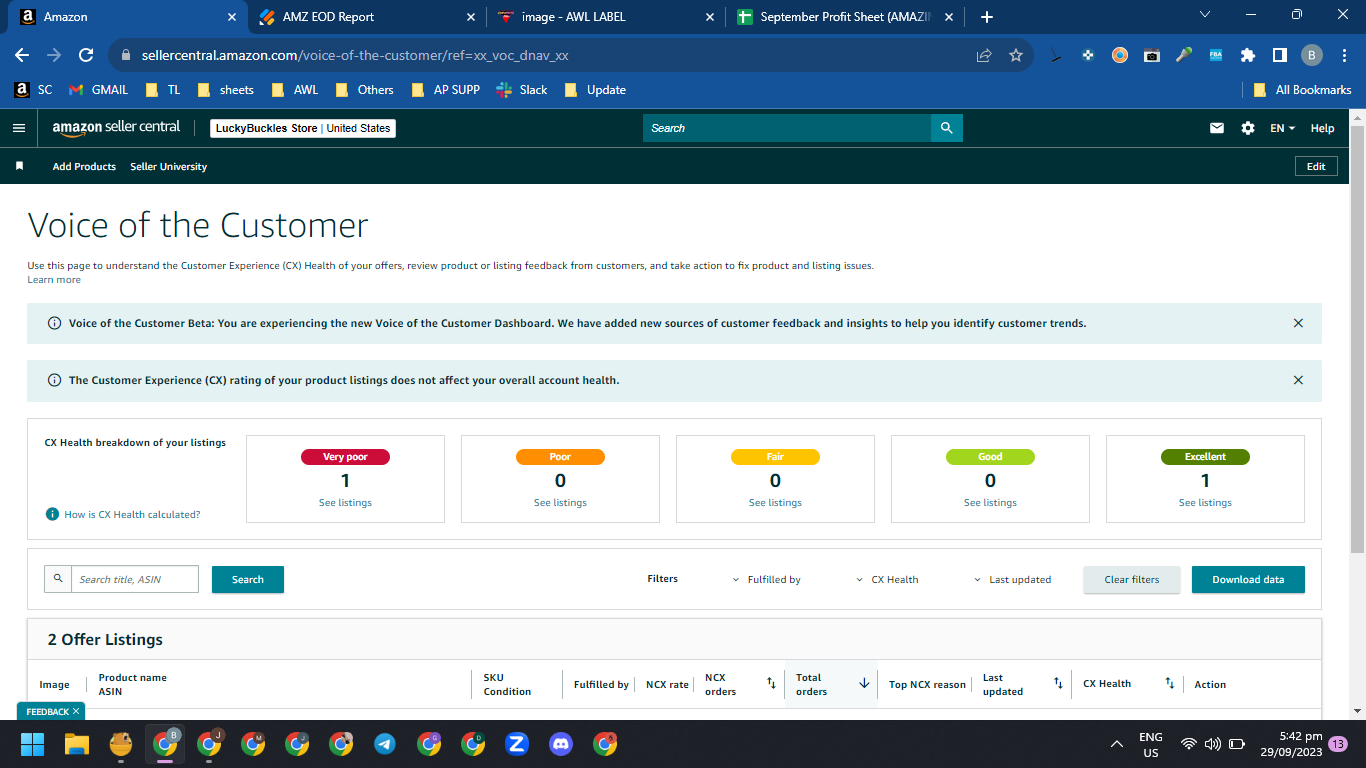
Task: Expand the Fulfilled by filter
Action: pos(768,579)
